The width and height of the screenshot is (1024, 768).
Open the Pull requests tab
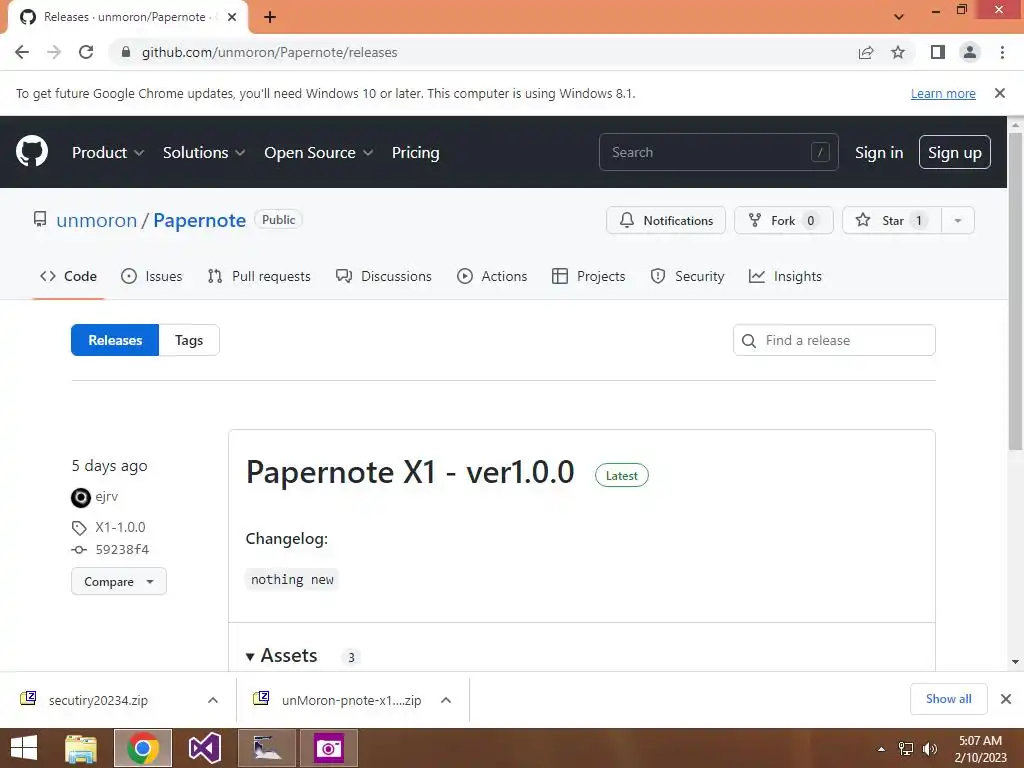pos(259,276)
